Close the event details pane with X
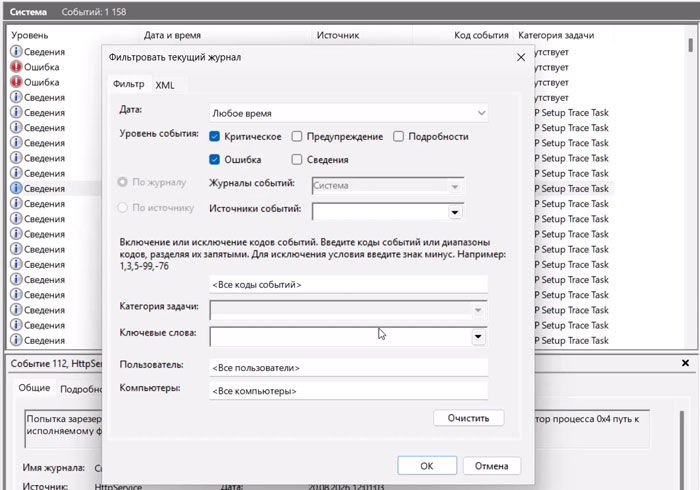 coord(685,363)
